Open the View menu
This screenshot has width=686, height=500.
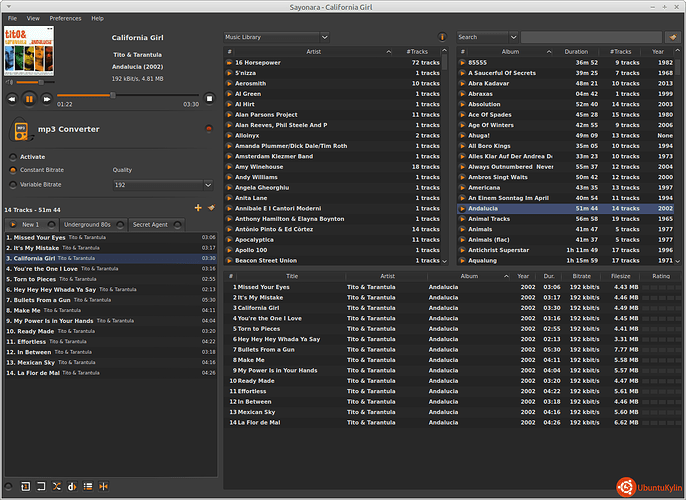33,18
